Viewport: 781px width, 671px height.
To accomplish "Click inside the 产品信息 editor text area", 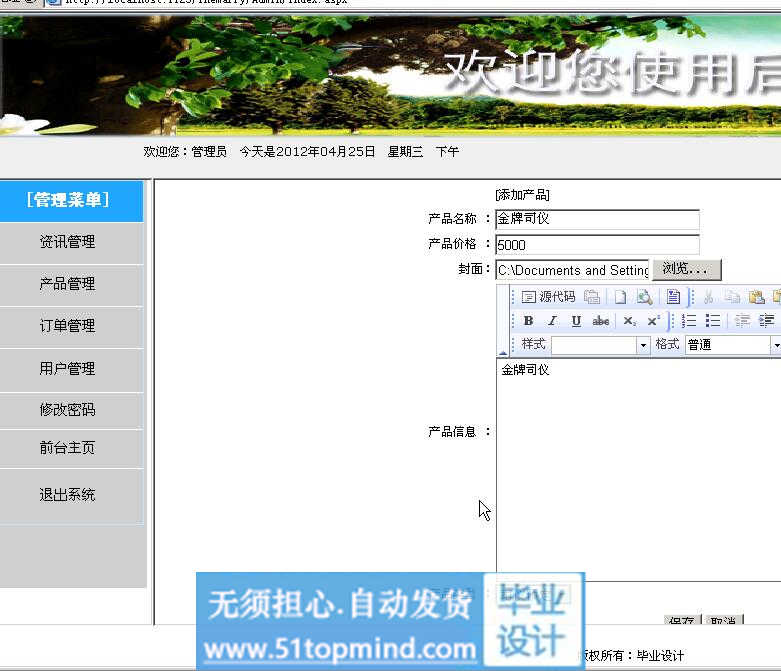I will (639, 469).
